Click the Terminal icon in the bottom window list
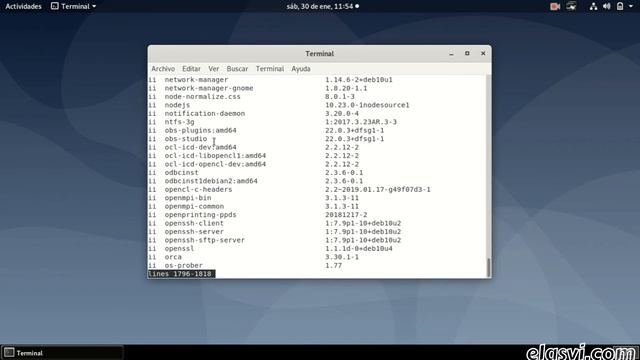This screenshot has width=640, height=360. 9,353
